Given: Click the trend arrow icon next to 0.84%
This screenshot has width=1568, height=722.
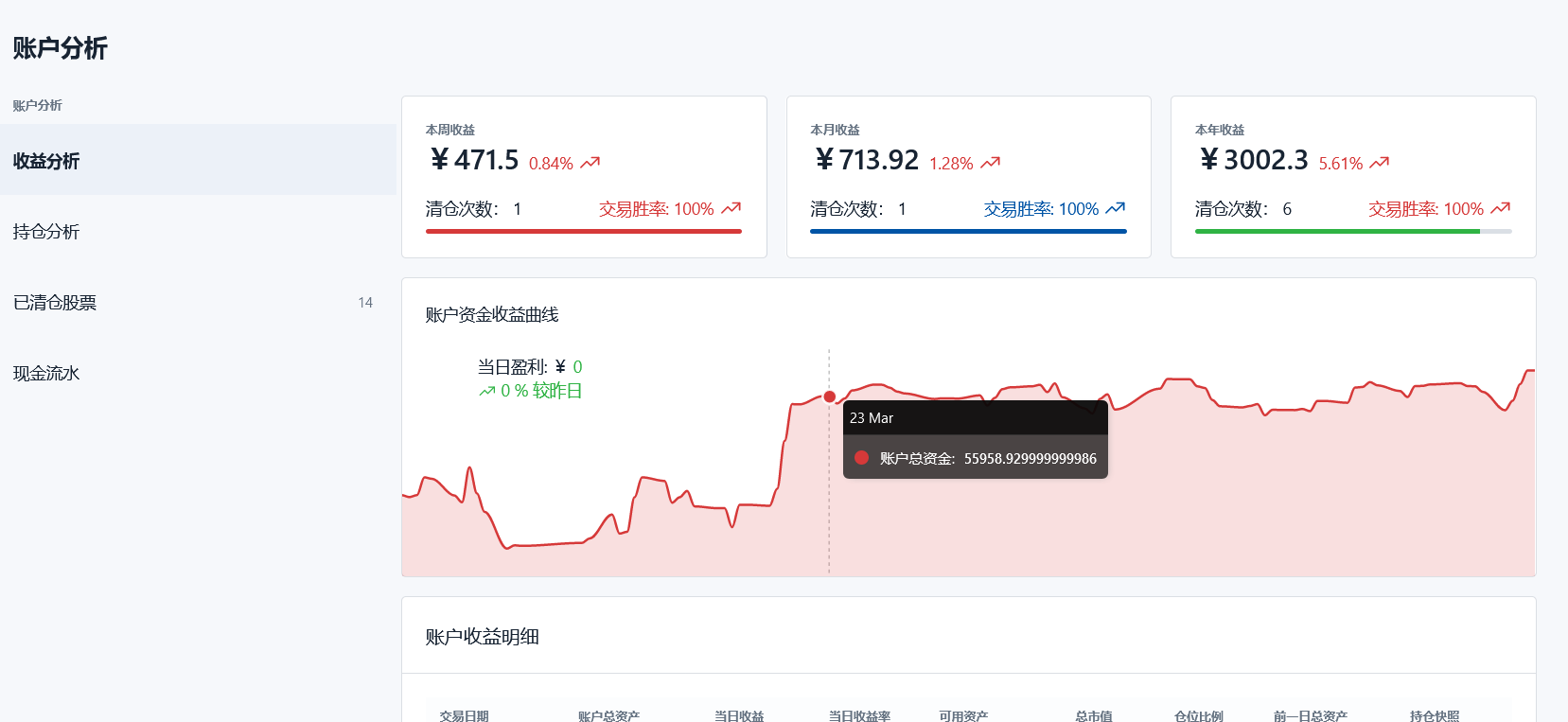Looking at the screenshot, I should pyautogui.click(x=590, y=163).
